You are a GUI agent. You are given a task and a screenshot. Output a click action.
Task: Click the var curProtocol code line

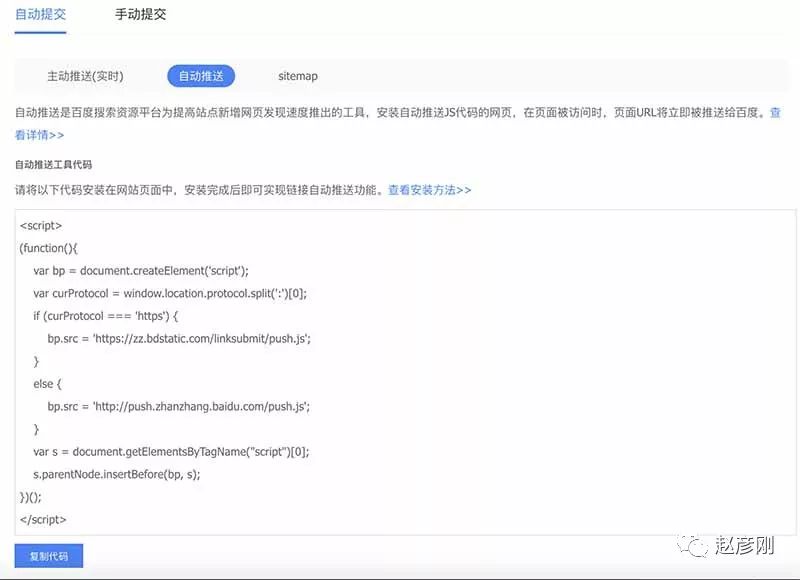pos(170,293)
